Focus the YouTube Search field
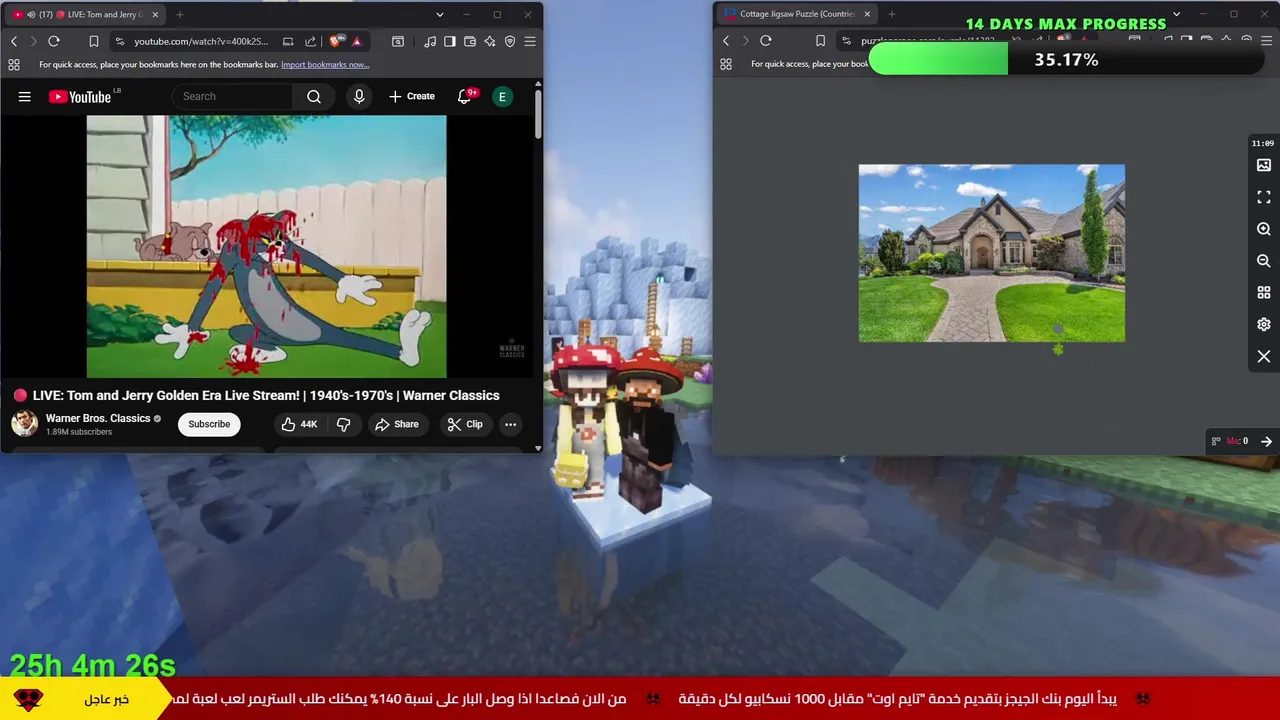Screen dimensions: 1280x720 (x=233, y=96)
